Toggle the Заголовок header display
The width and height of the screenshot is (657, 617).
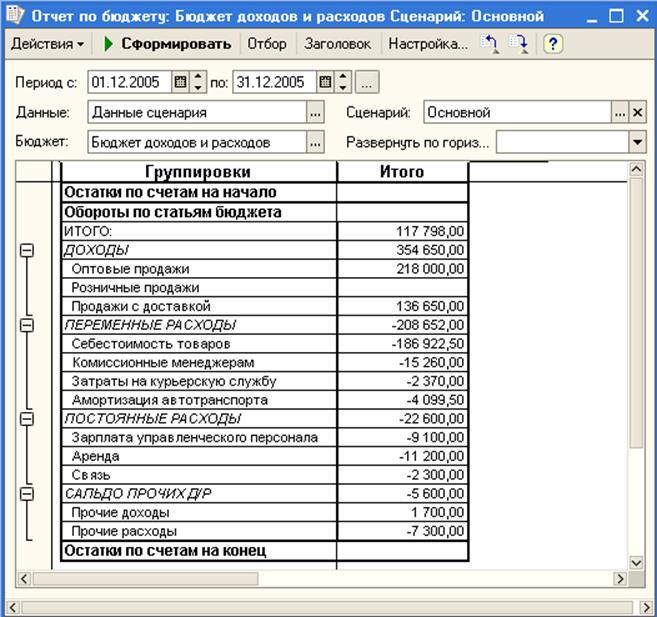[338, 44]
